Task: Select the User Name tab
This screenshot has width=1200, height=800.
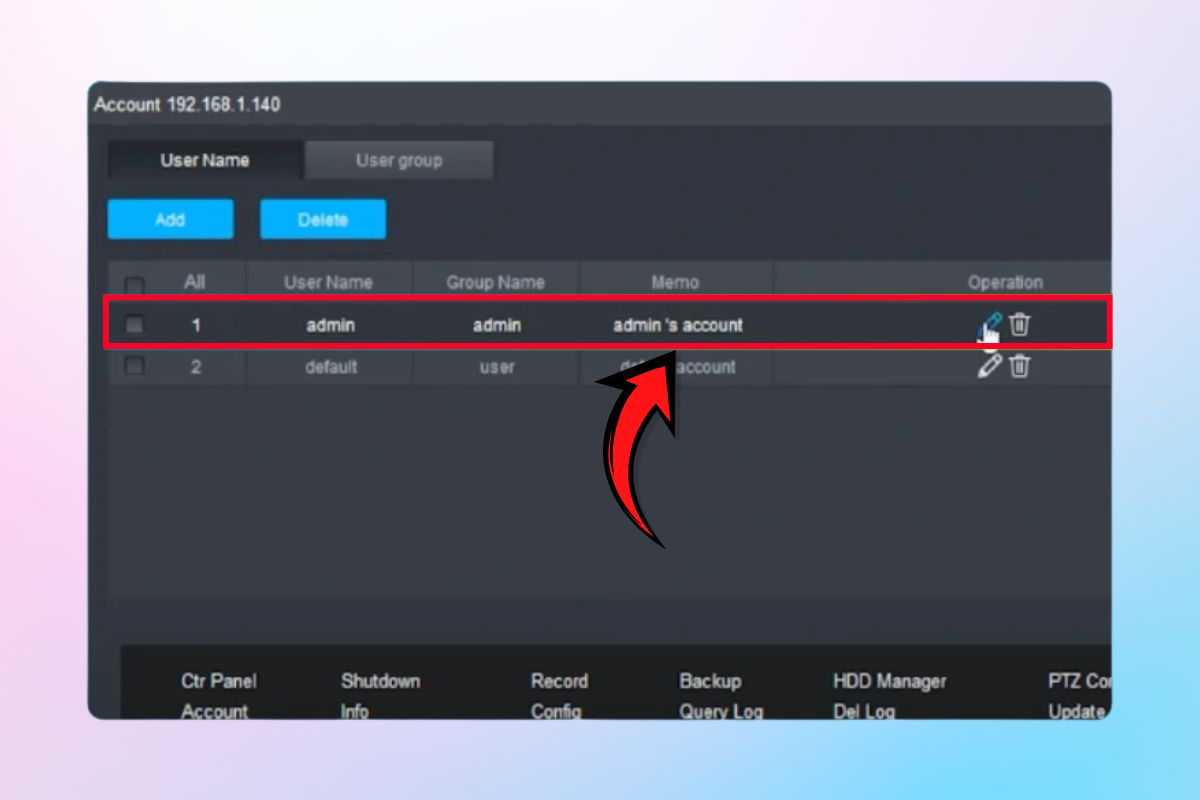Action: [205, 160]
